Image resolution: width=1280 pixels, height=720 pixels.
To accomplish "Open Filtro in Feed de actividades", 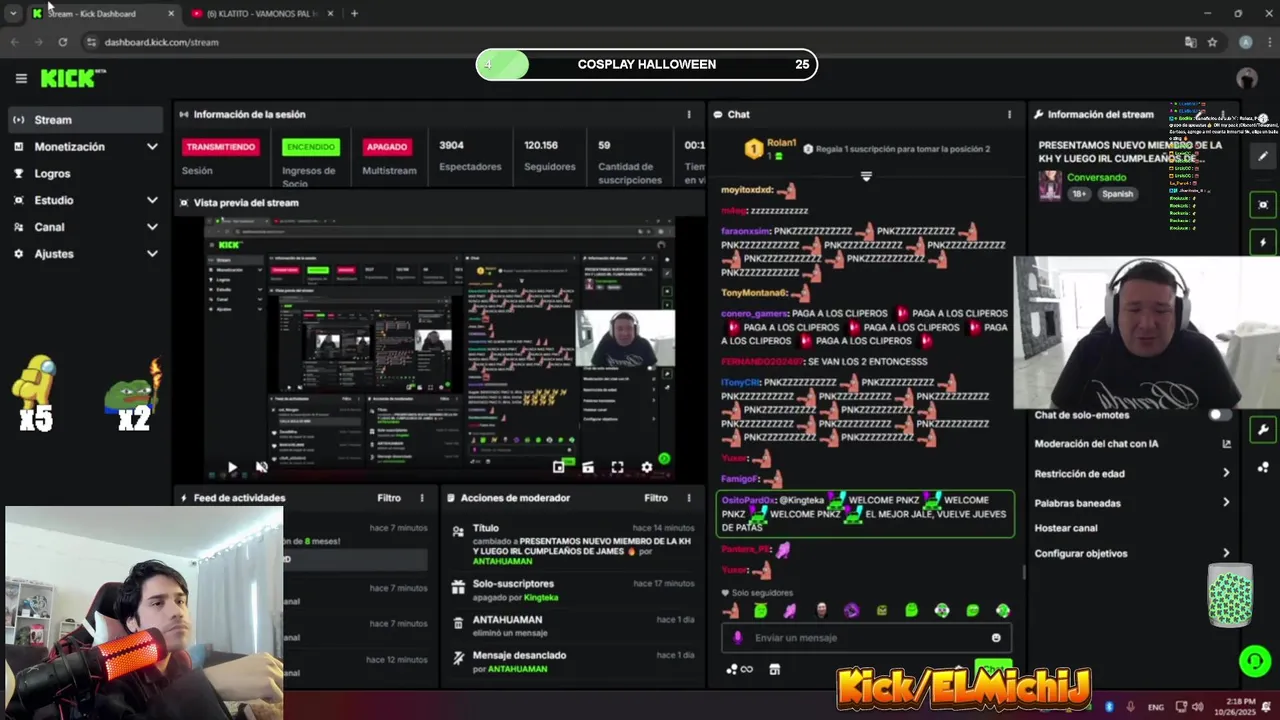I will point(389,498).
